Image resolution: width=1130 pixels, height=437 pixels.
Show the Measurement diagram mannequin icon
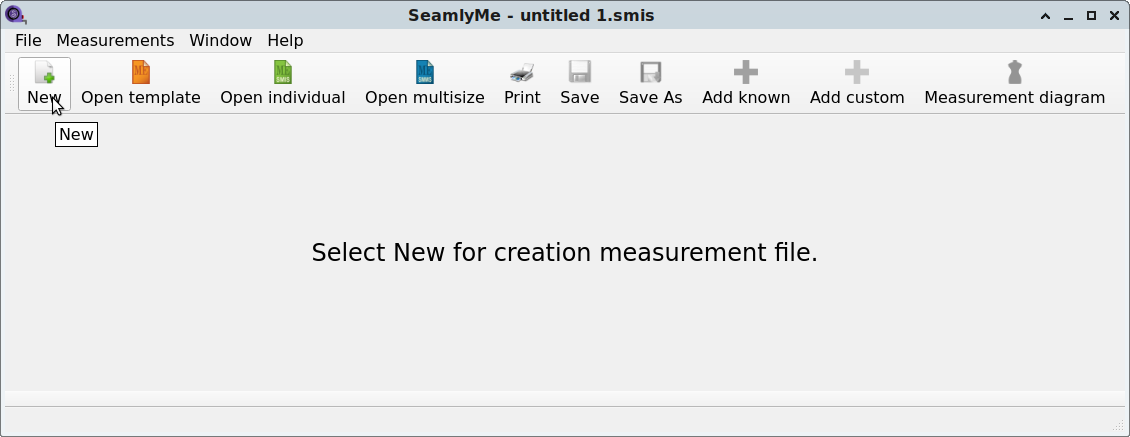point(1015,72)
